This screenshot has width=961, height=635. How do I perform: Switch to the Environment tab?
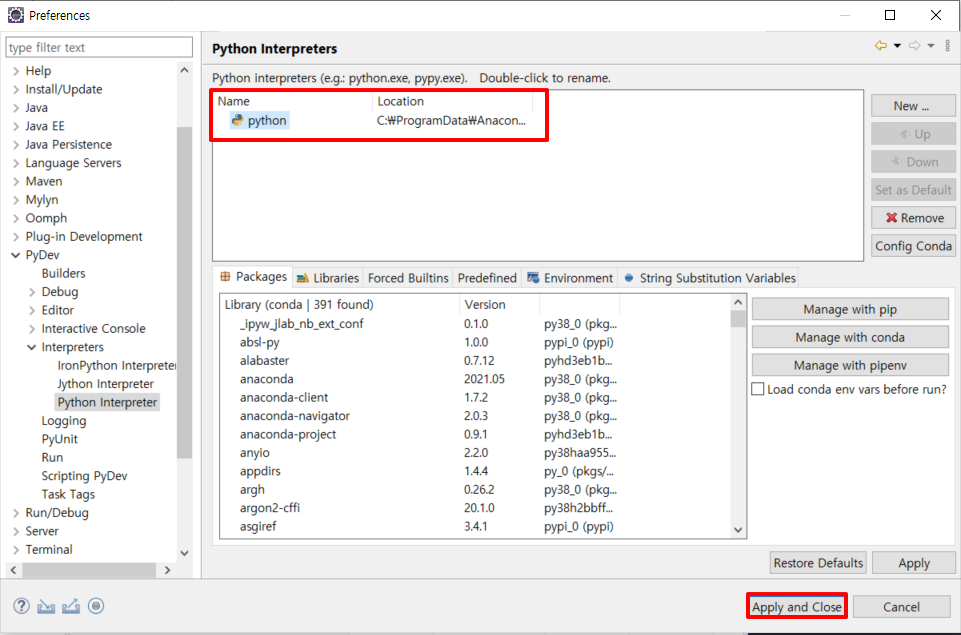point(570,278)
